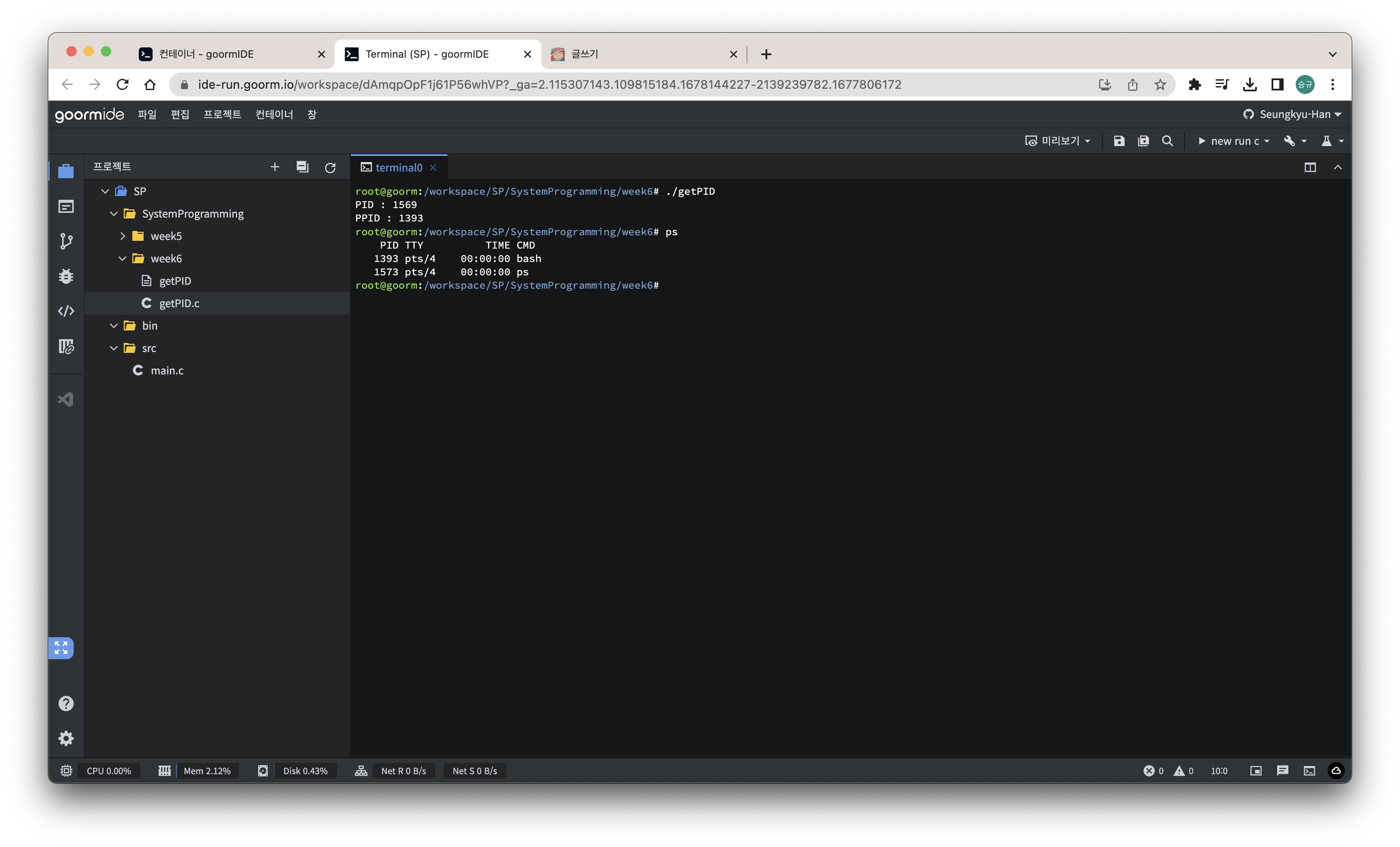Click the add new file plus icon
This screenshot has width=1400, height=847.
click(275, 167)
